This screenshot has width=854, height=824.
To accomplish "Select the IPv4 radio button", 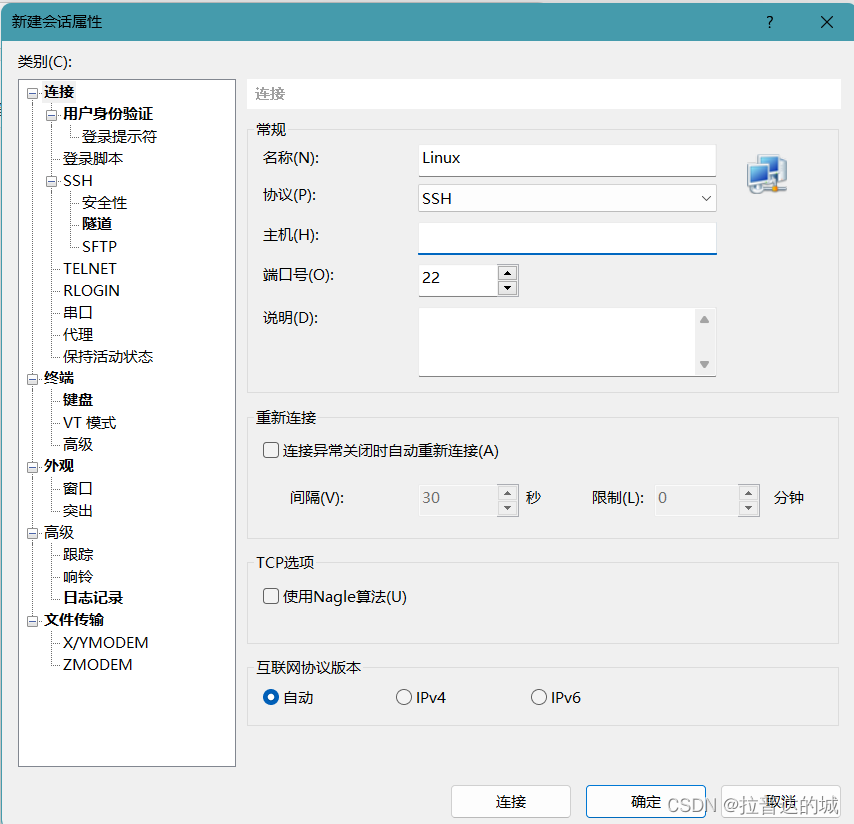I will click(x=404, y=697).
